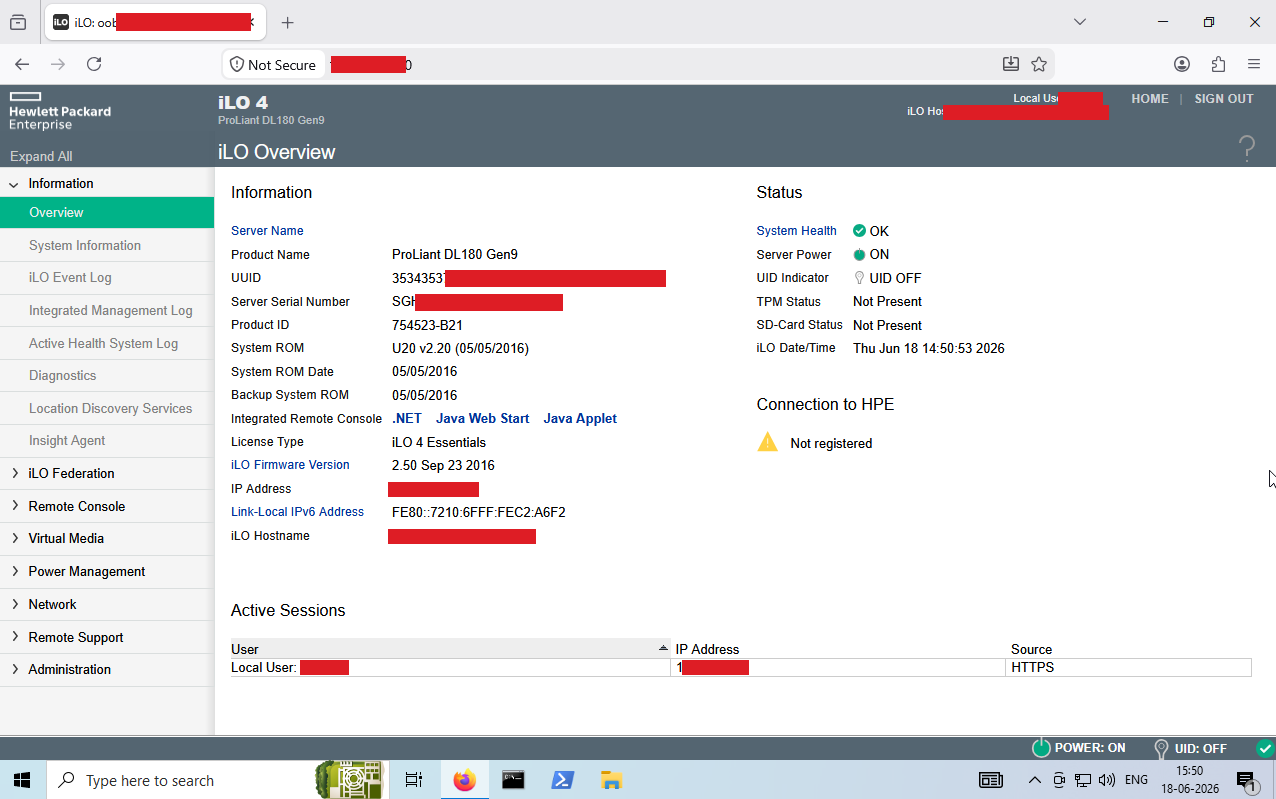
Task: Open a new browser tab
Action: coord(287,22)
